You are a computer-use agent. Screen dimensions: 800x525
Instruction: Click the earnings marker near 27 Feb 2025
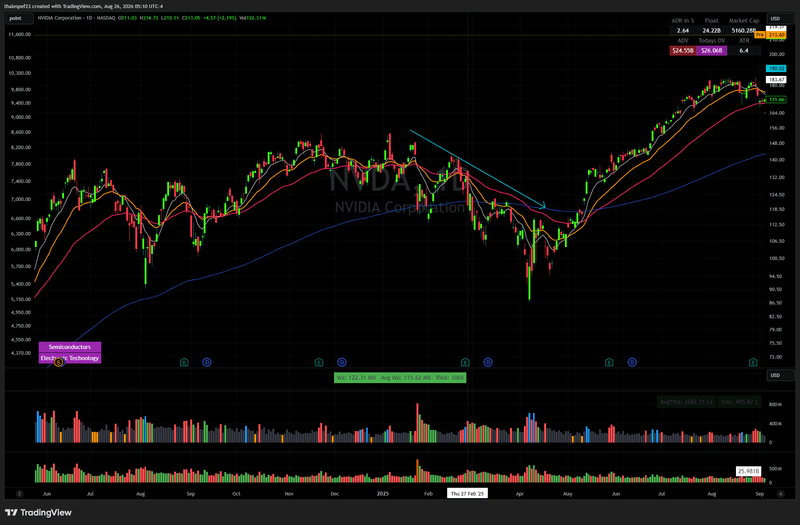click(x=465, y=362)
